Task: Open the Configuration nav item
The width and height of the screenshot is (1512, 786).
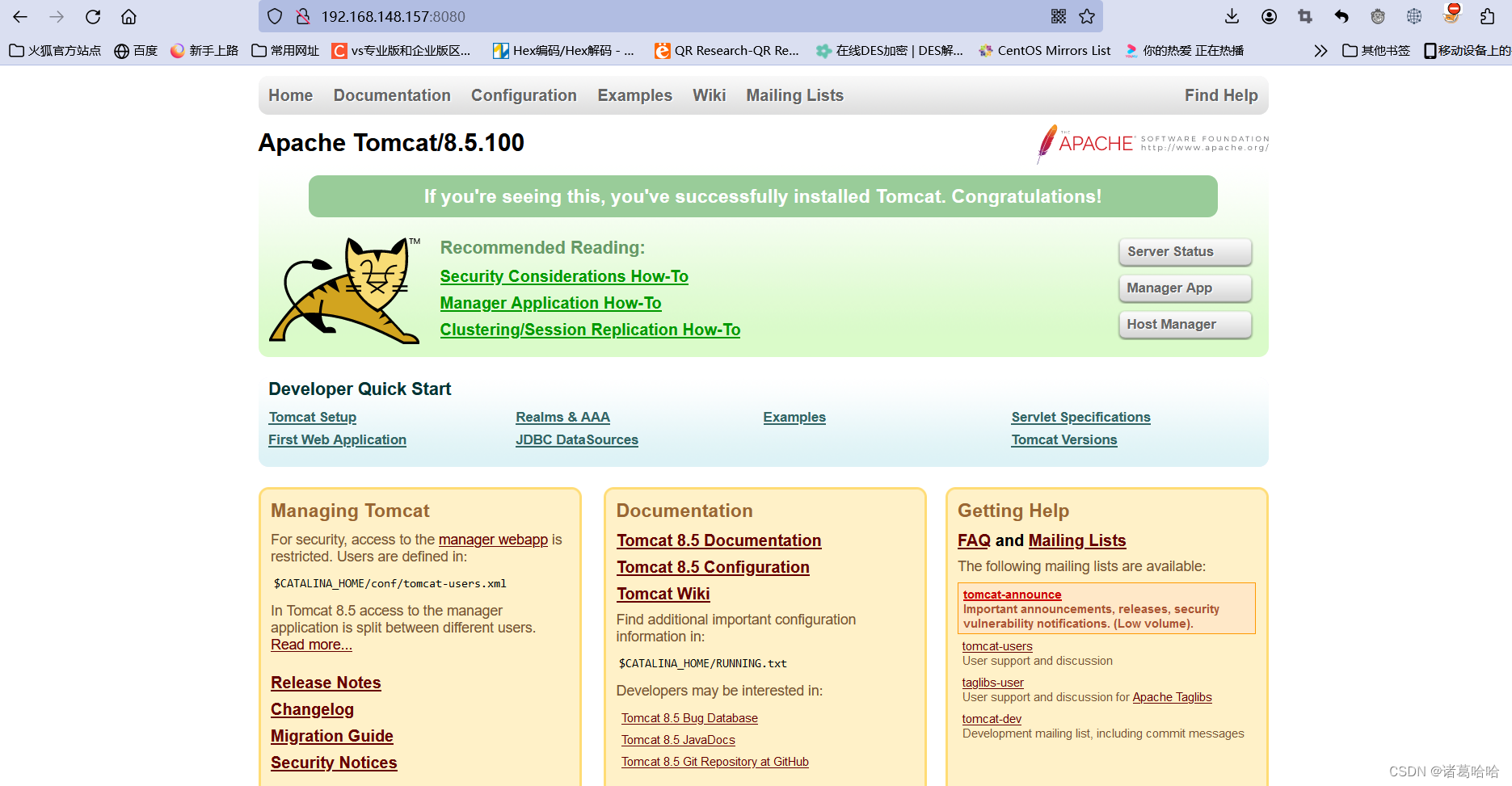Action: coord(524,95)
